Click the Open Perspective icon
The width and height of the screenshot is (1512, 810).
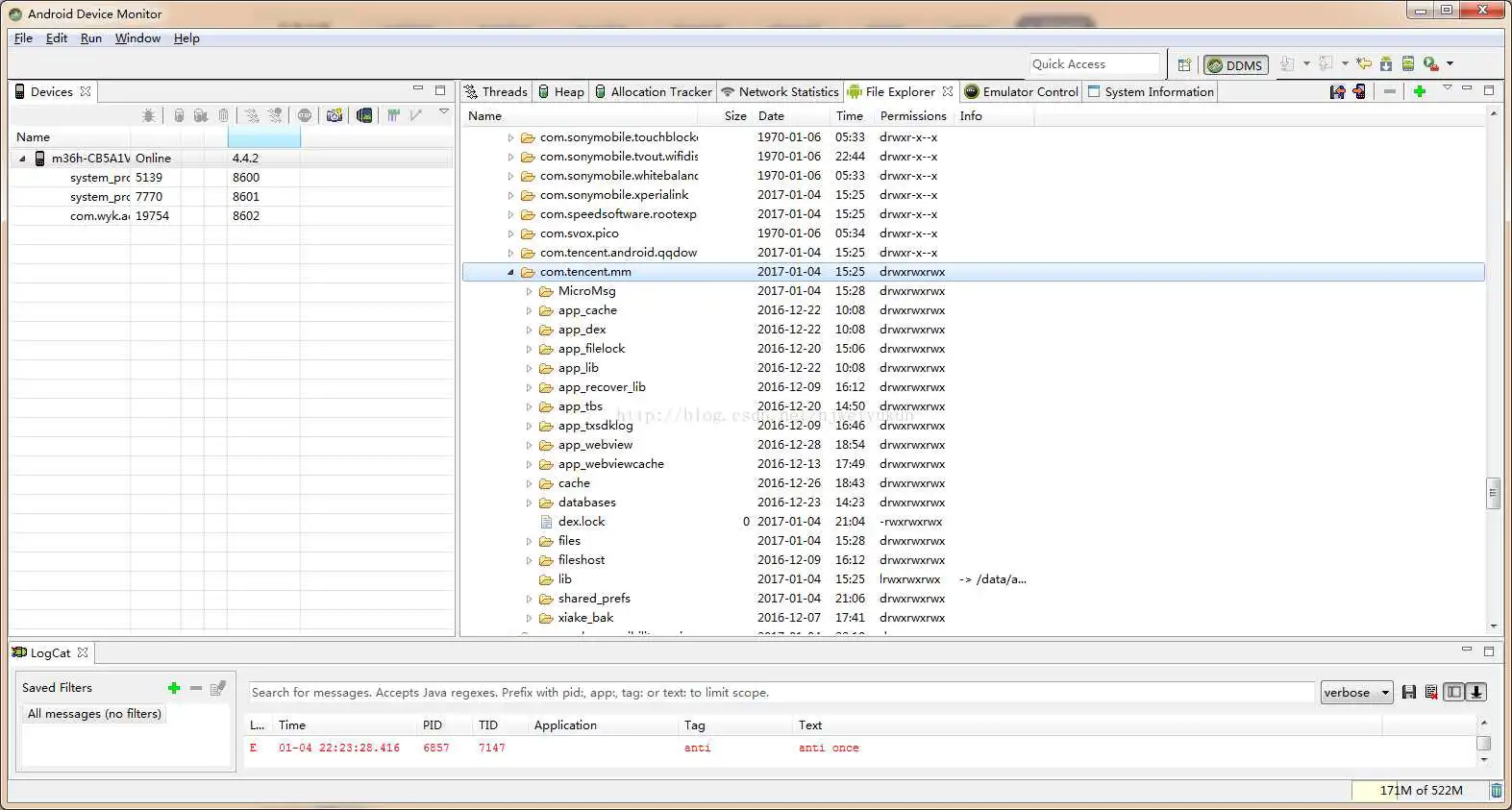[1184, 64]
